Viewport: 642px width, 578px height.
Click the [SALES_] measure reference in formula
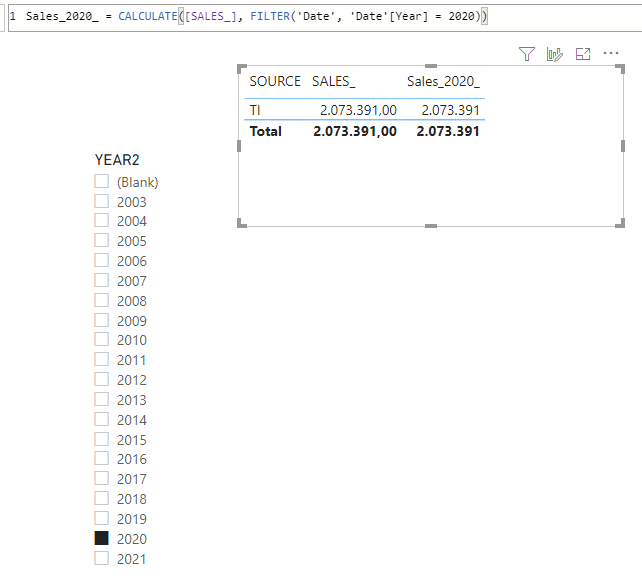click(x=210, y=16)
